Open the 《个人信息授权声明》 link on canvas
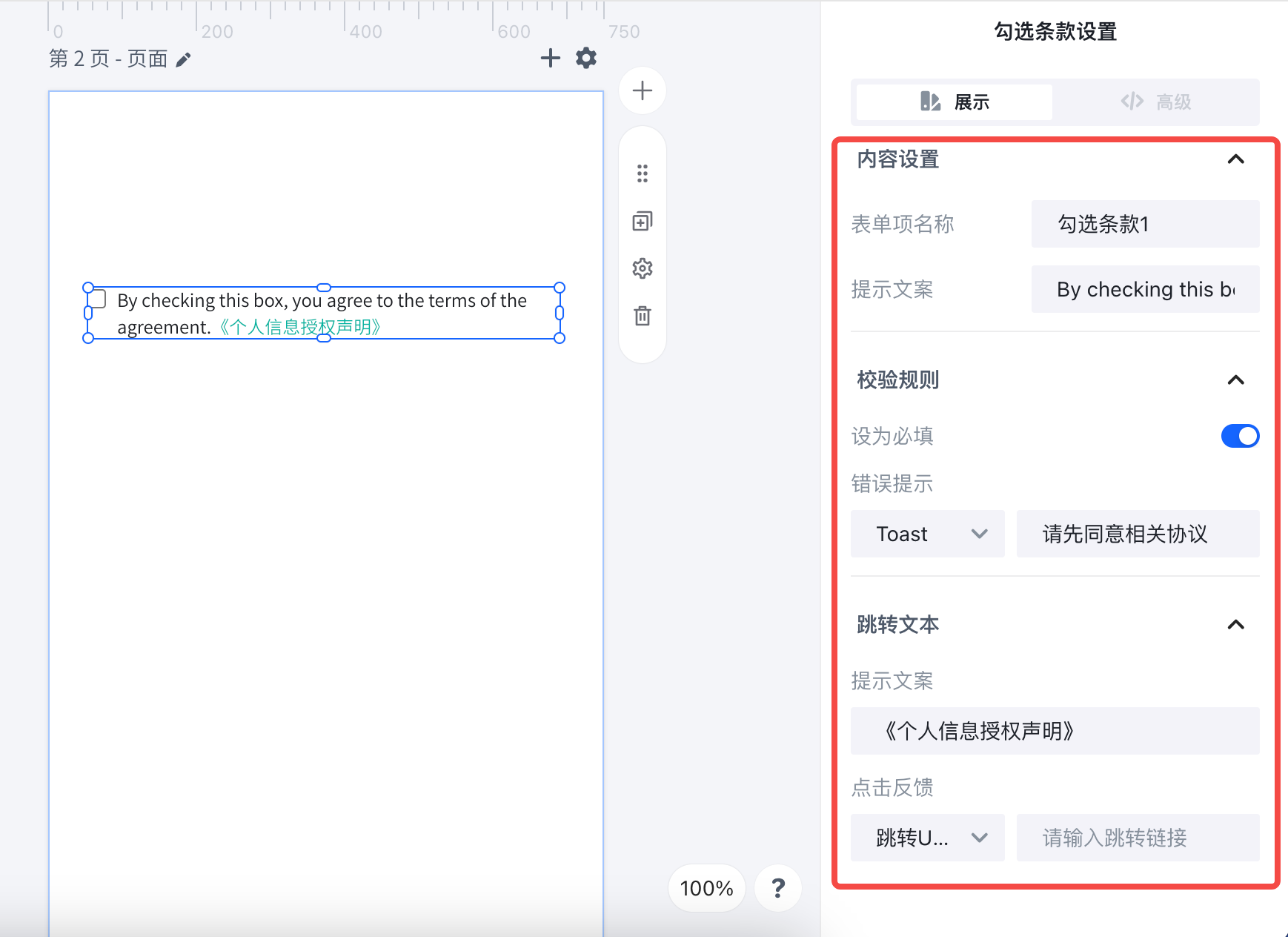Viewport: 1288px width, 937px height. pyautogui.click(x=299, y=327)
